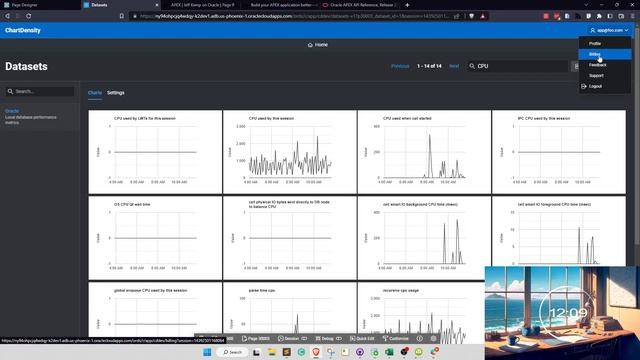Open the 'recursive cpu usage' chart
The image size is (640, 360).
(421, 309)
